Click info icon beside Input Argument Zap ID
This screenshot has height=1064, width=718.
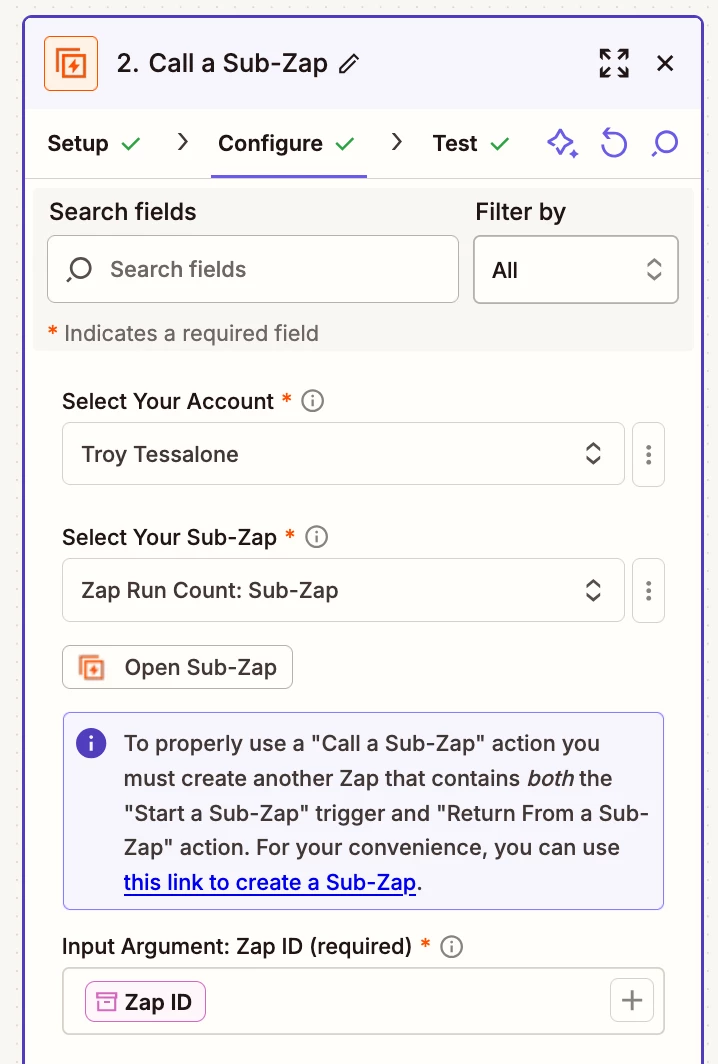tap(452, 946)
